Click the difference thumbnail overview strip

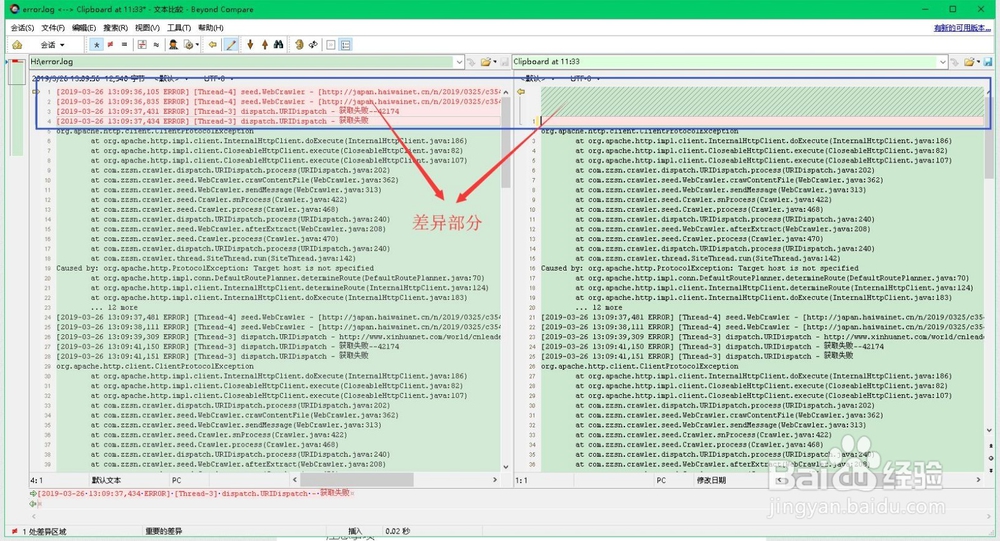pos(17,107)
